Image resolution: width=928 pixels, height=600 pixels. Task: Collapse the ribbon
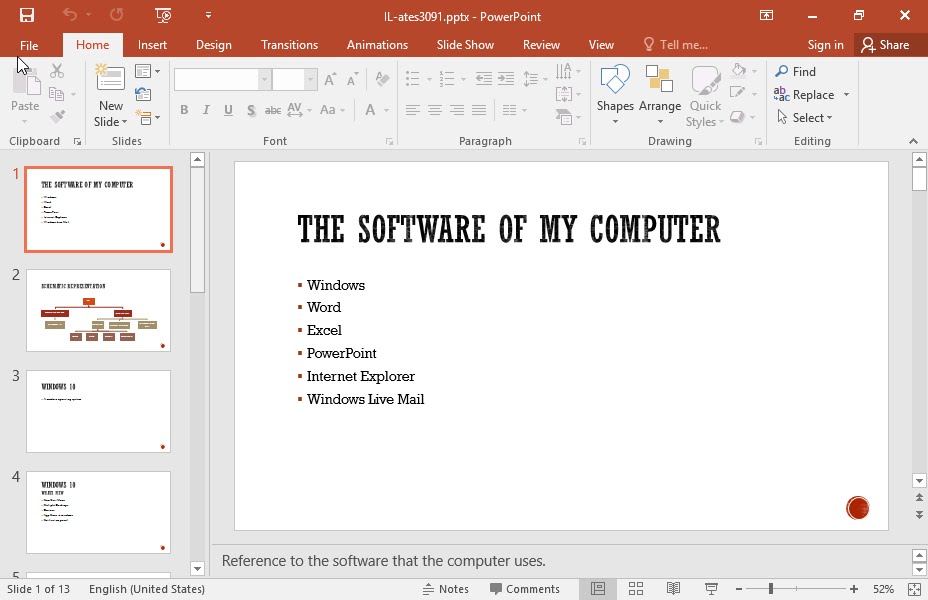913,141
